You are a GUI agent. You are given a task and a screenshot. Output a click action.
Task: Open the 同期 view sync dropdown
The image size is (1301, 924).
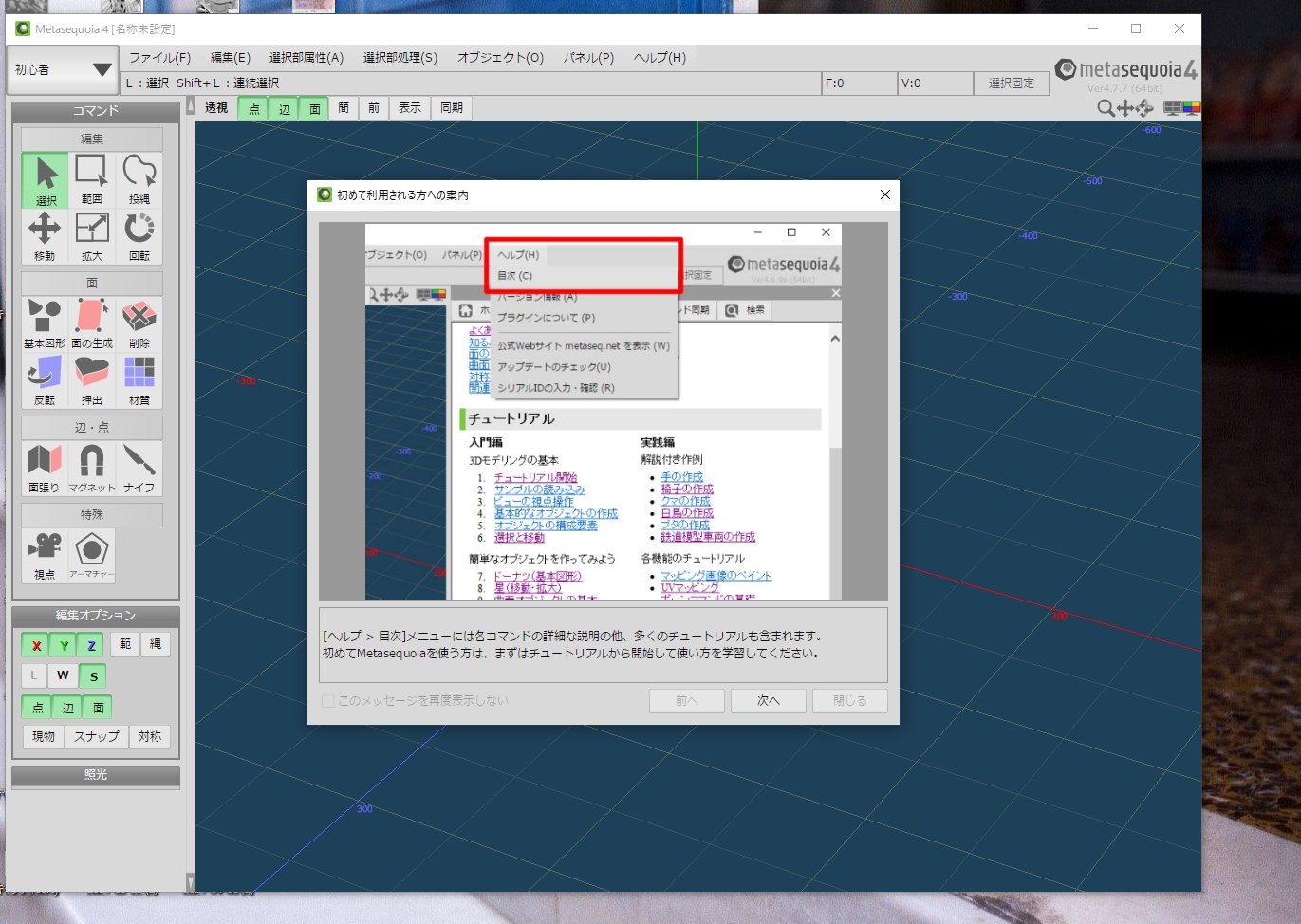coord(452,108)
